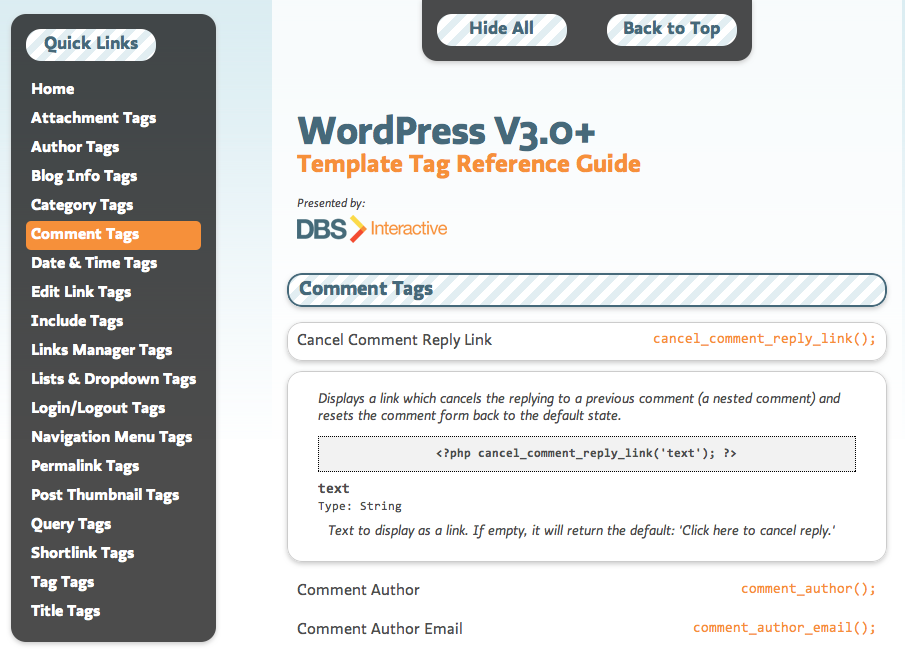905x651 pixels.
Task: Open Edit Link Tags section
Action: tap(81, 292)
